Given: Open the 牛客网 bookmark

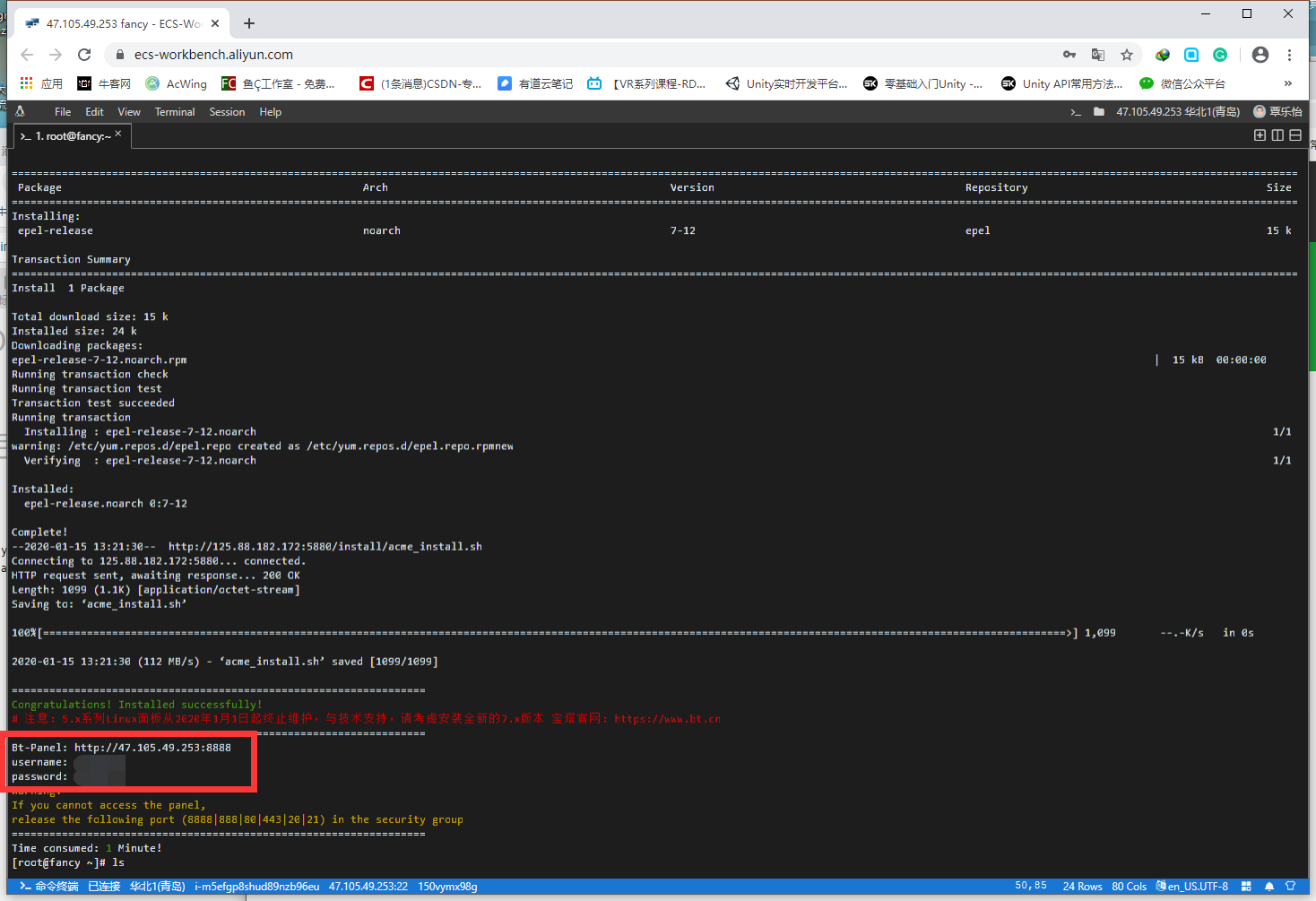Looking at the screenshot, I should [x=104, y=83].
